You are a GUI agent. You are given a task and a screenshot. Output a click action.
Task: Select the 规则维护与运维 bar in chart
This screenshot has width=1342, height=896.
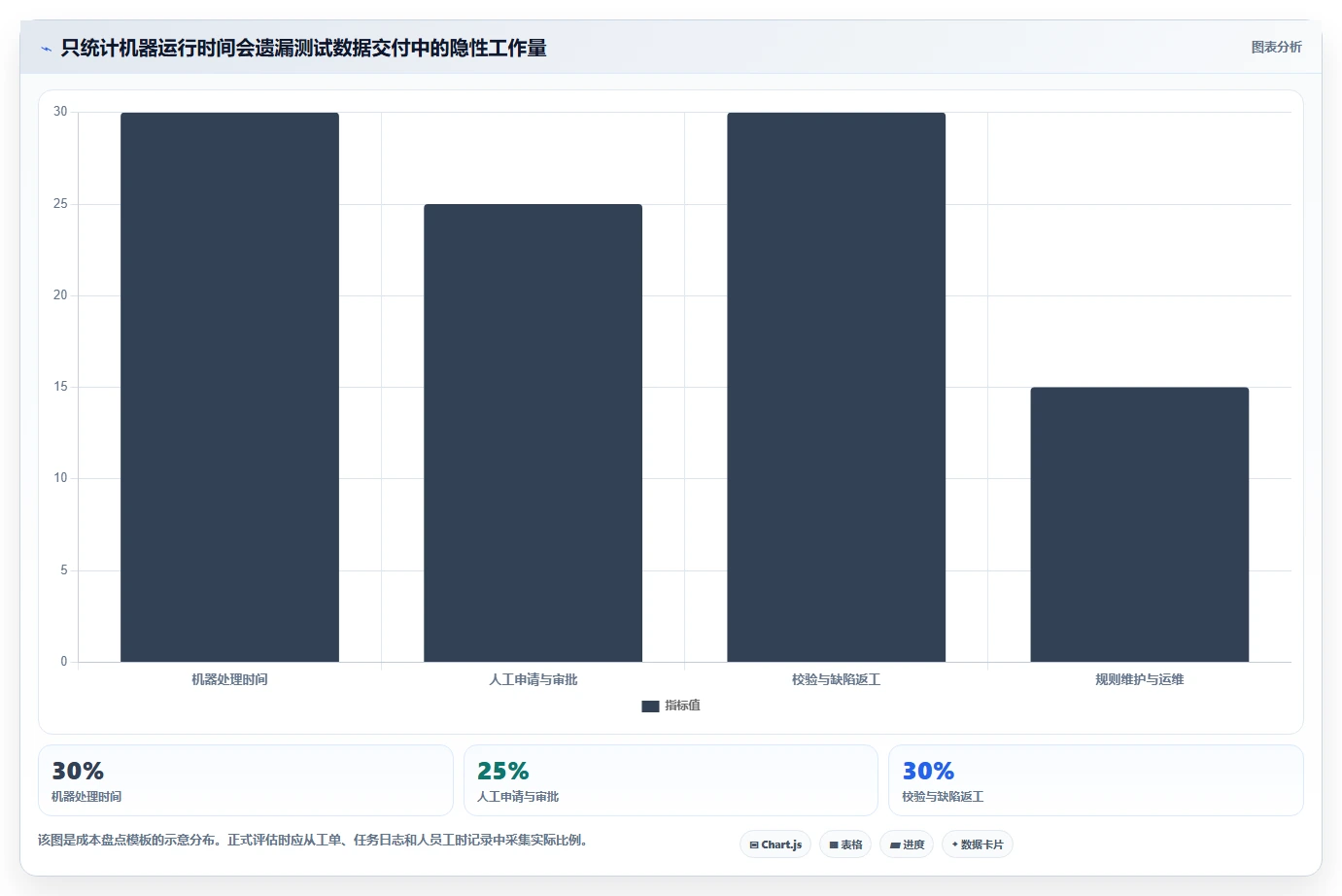pyautogui.click(x=1139, y=525)
